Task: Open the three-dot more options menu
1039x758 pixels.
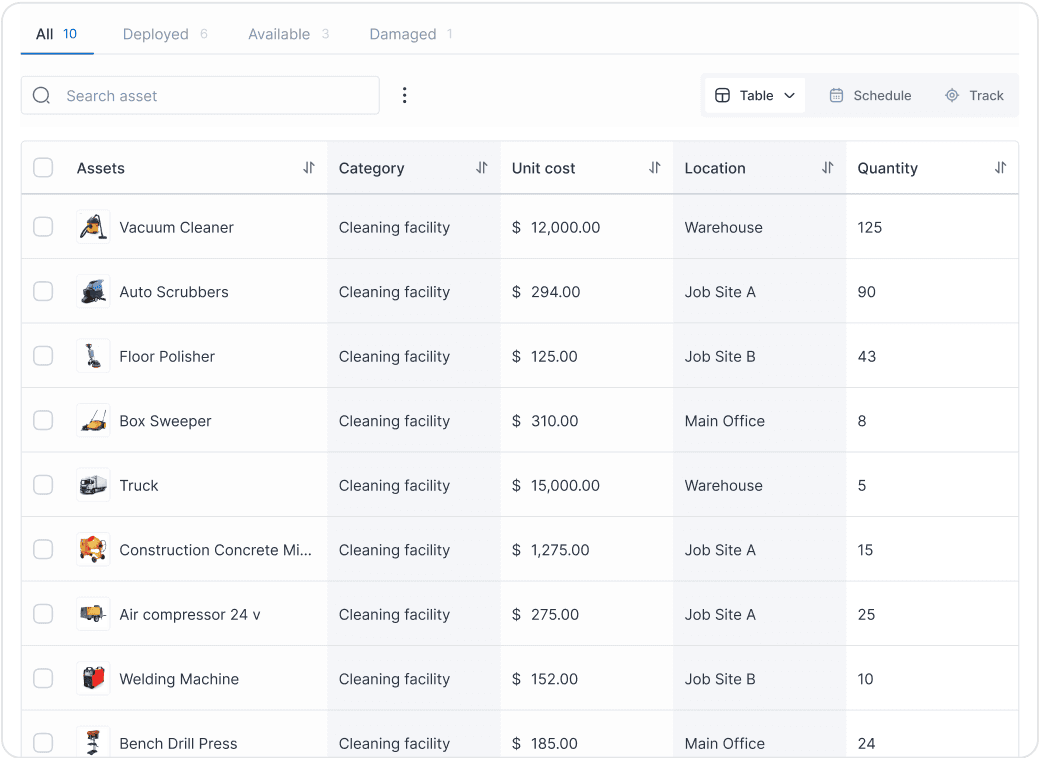Action: (x=404, y=95)
